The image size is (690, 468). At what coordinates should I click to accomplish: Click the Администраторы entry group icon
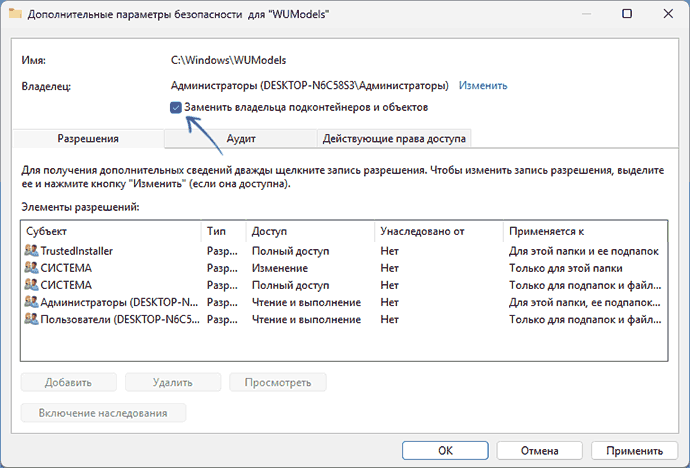31,302
